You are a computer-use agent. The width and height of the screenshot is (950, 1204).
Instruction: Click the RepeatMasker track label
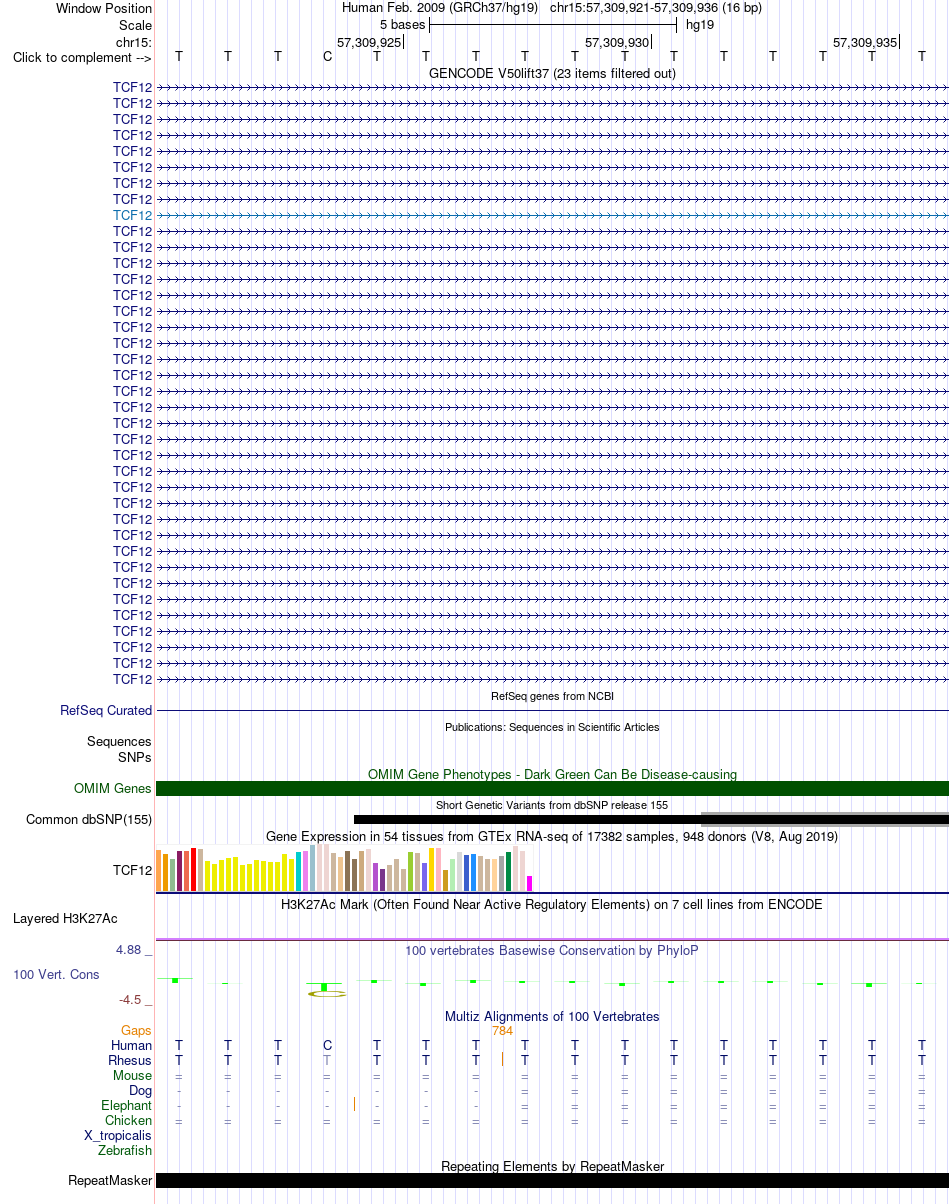(x=110, y=1181)
